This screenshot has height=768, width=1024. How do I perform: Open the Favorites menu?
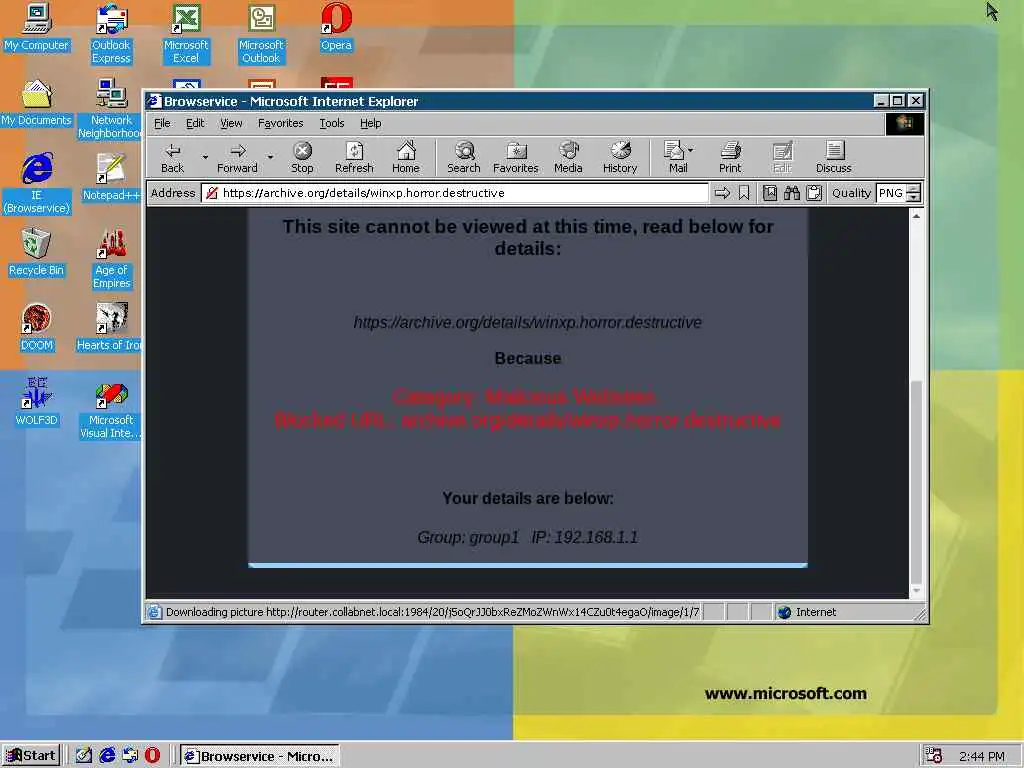click(280, 123)
